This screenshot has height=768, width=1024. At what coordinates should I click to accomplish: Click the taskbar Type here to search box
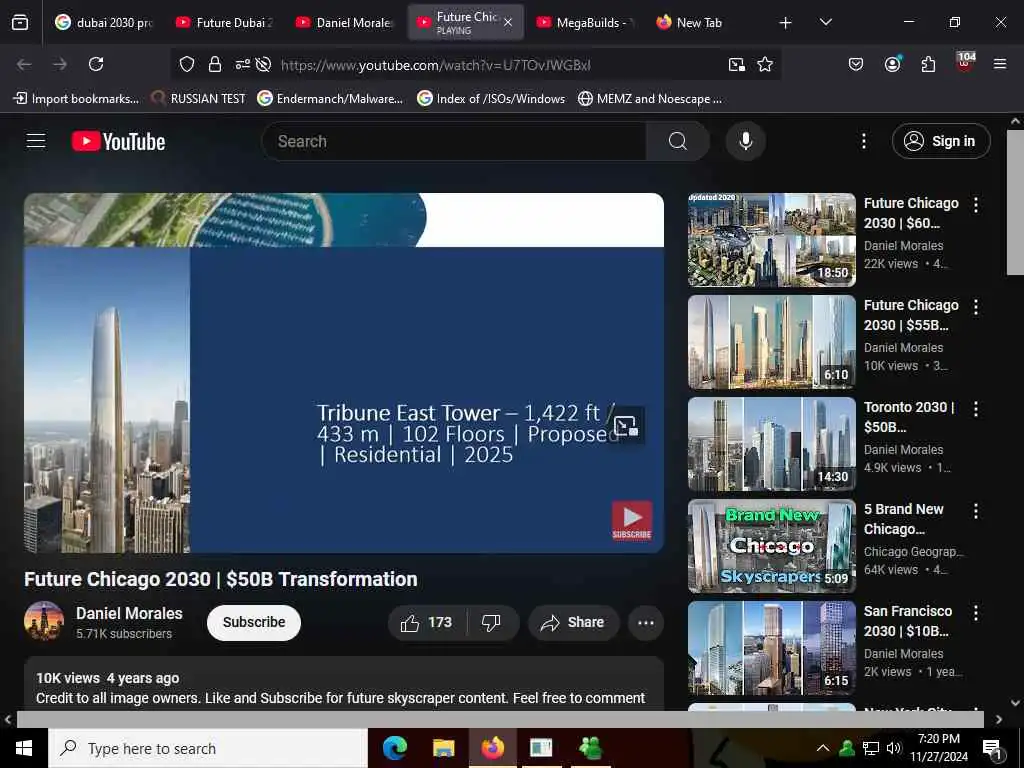[208, 748]
